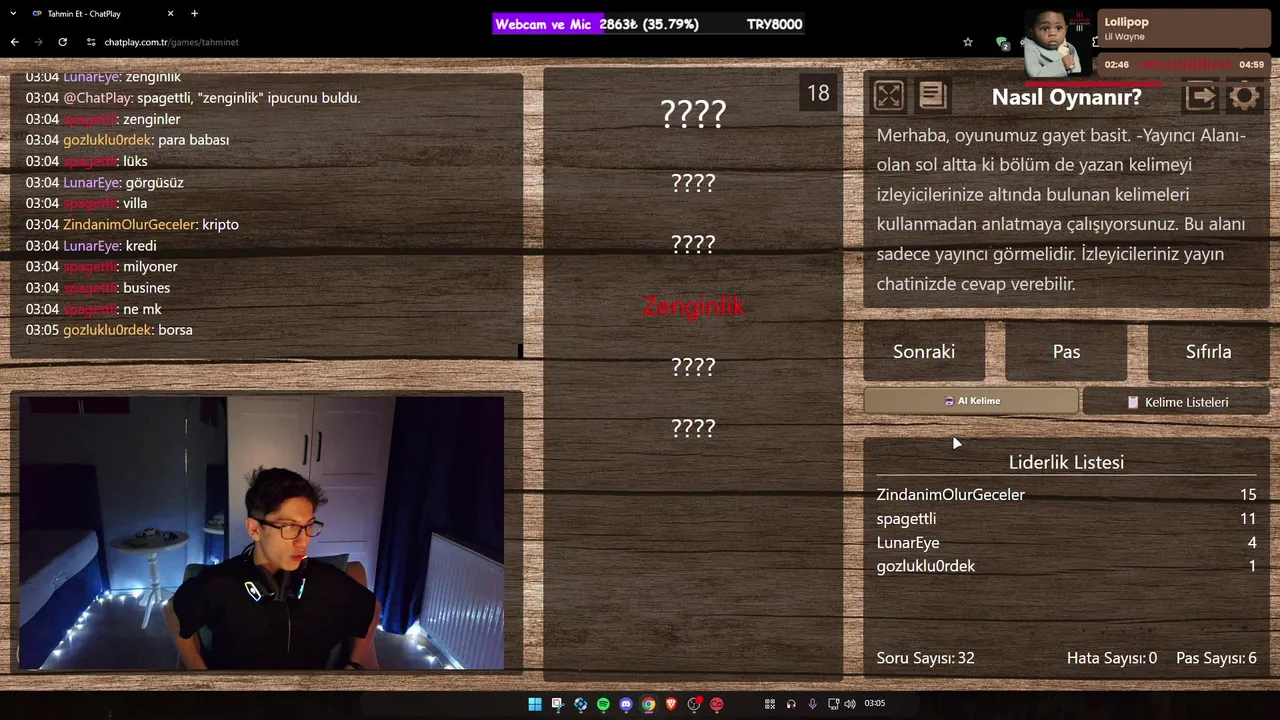Click the Soru Sayısı: 32 counter

pyautogui.click(x=925, y=658)
